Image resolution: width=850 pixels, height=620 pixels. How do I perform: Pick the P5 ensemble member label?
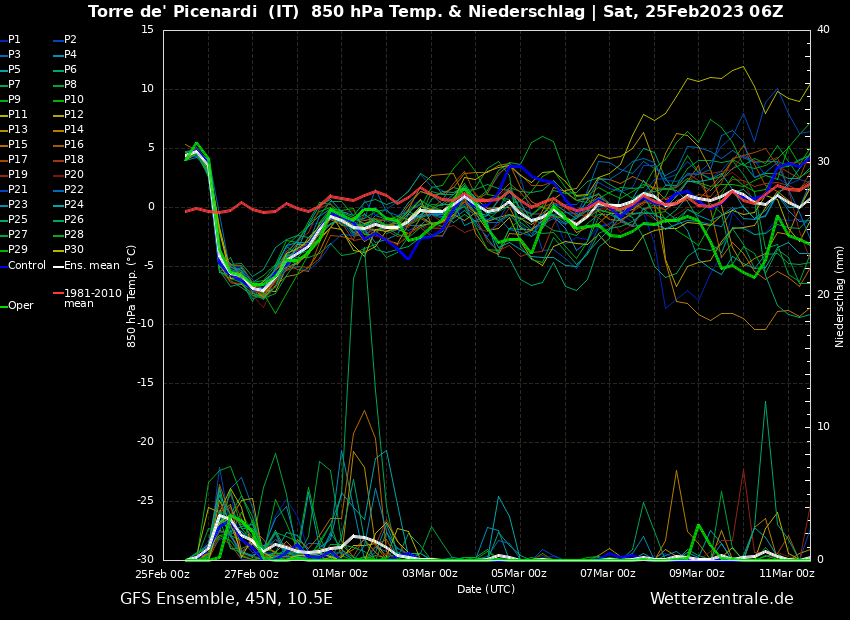[14, 69]
